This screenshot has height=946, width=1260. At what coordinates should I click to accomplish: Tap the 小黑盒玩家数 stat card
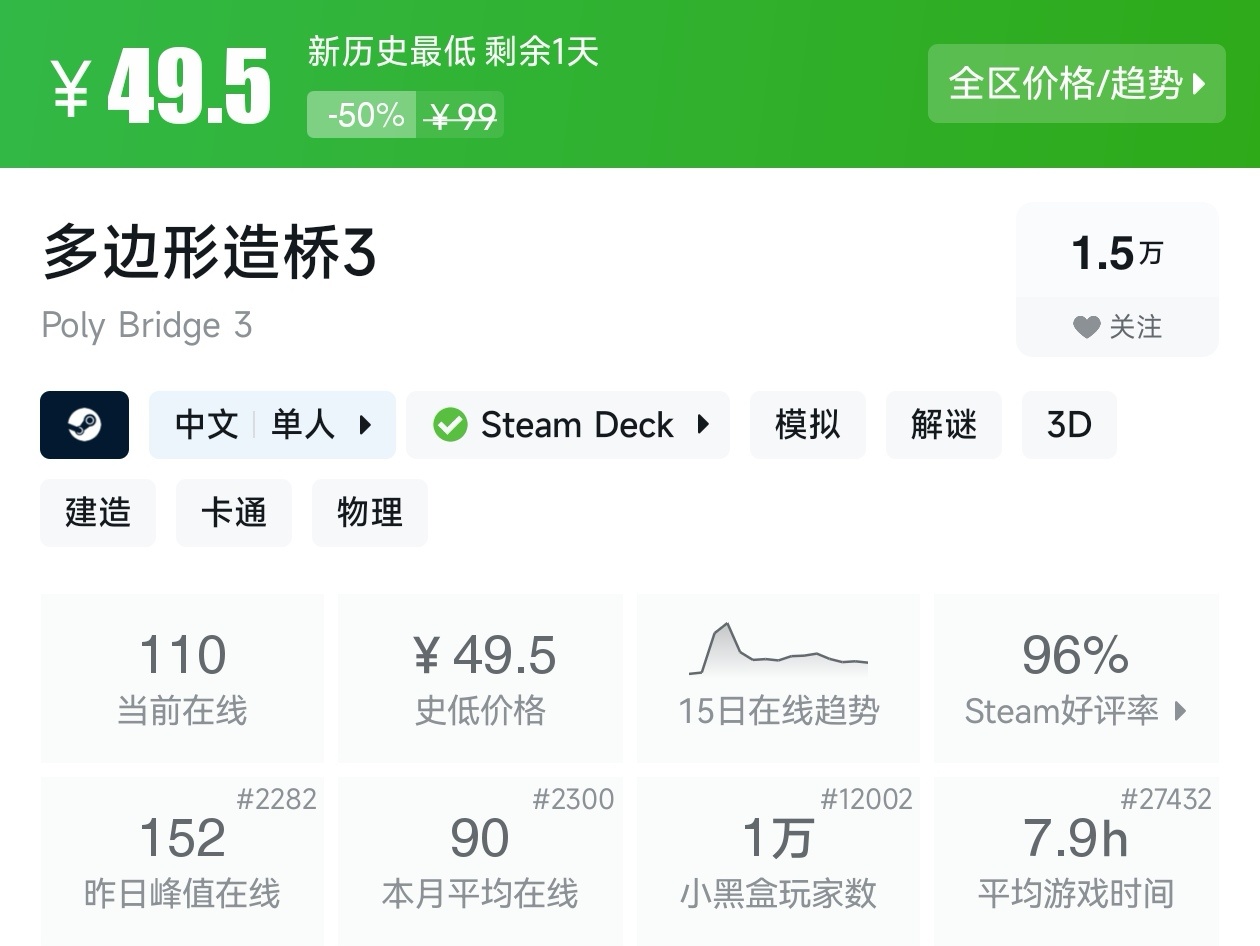point(778,860)
